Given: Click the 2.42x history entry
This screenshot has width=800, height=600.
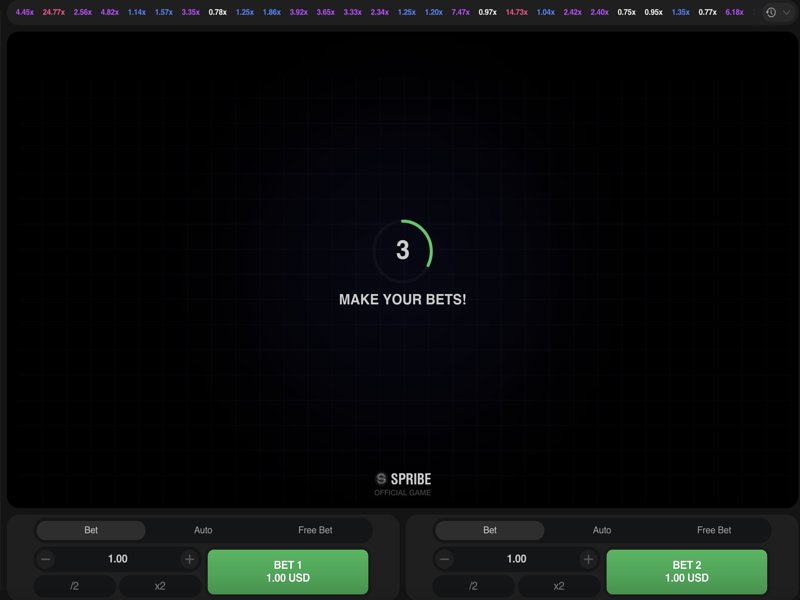Looking at the screenshot, I should 573,12.
